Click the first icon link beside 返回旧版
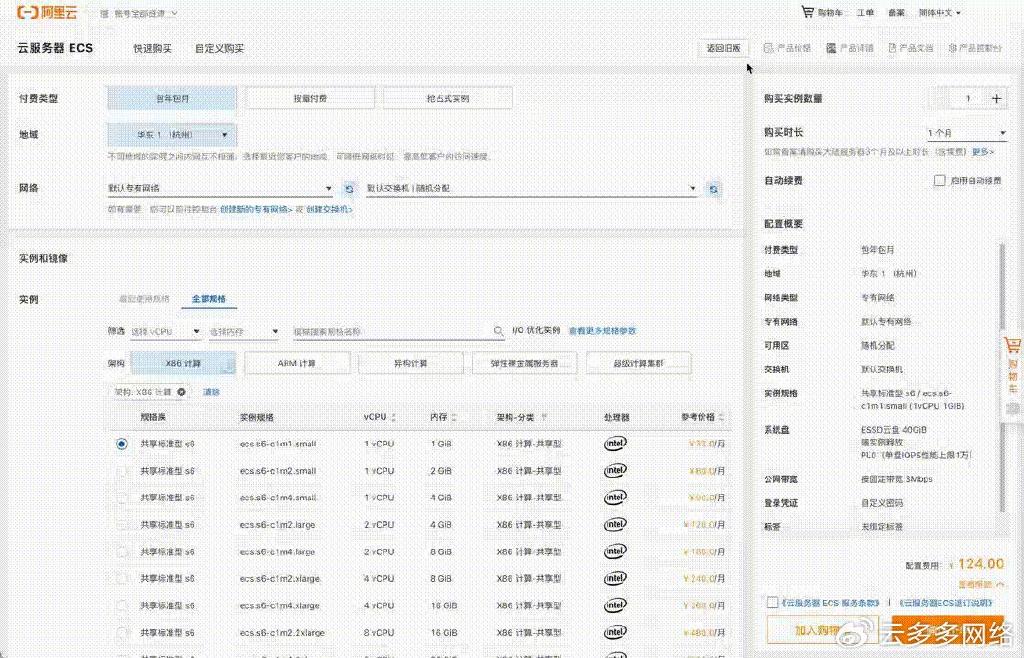 coord(787,48)
